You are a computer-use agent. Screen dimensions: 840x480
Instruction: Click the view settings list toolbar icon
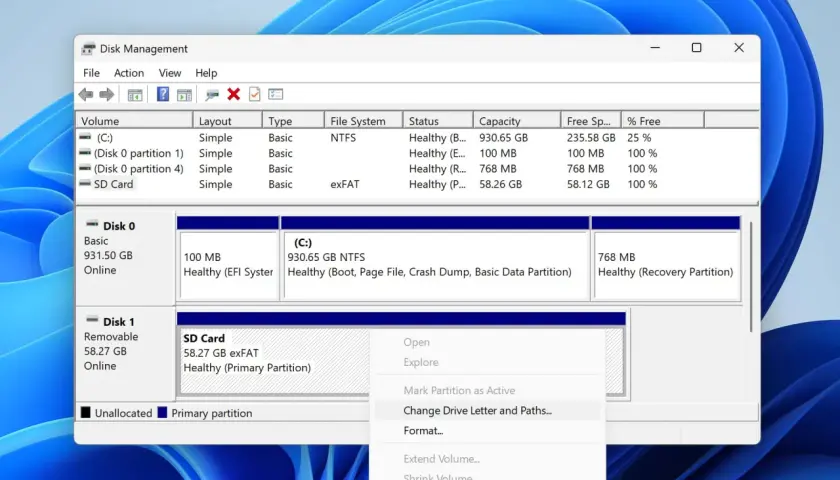coord(275,95)
